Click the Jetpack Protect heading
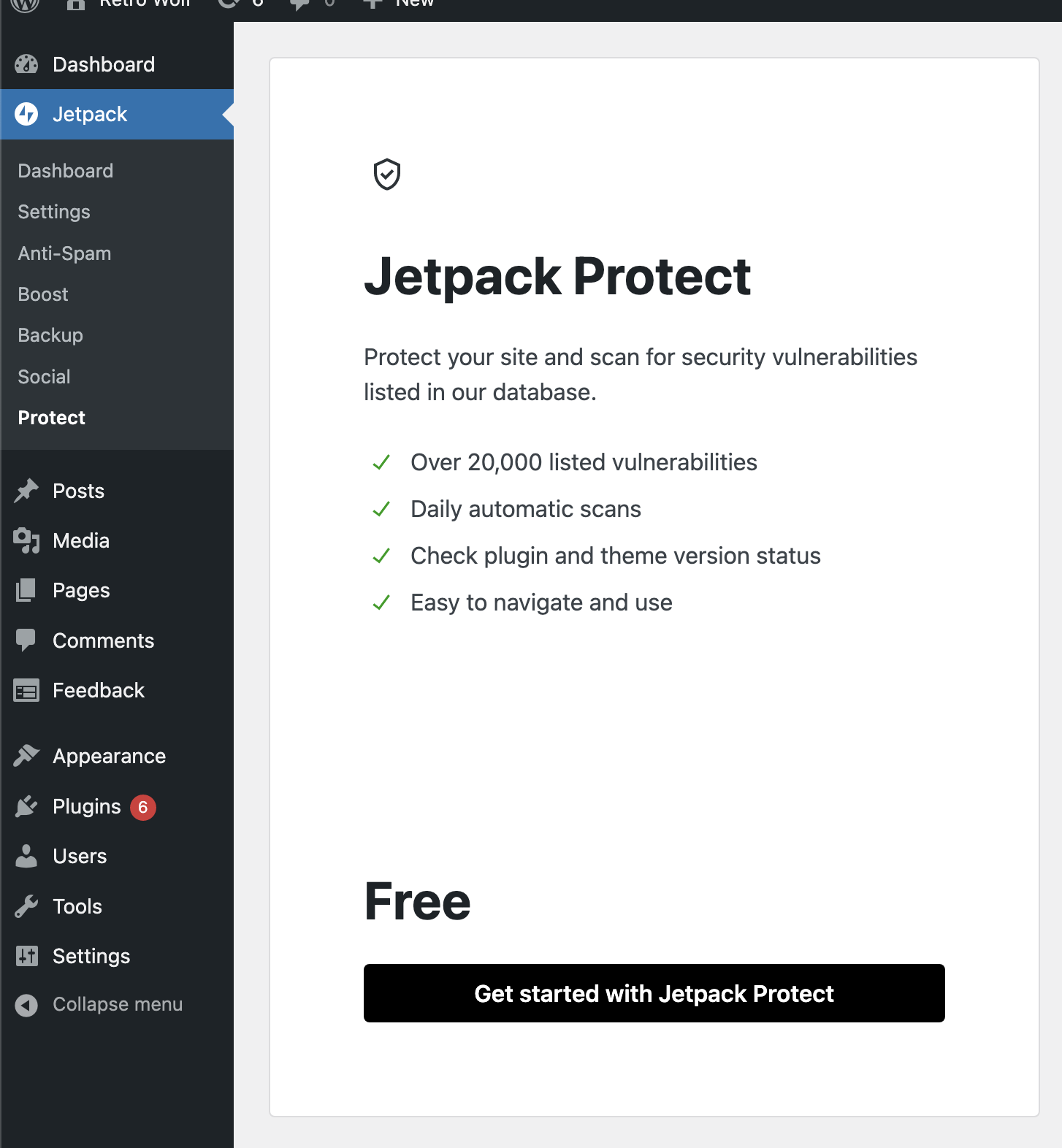This screenshot has width=1062, height=1148. pyautogui.click(x=557, y=277)
